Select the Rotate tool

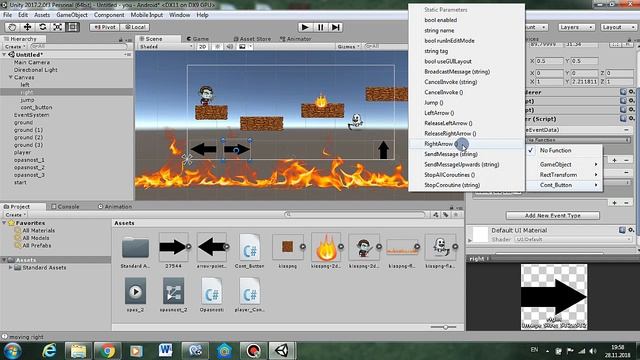pos(42,27)
